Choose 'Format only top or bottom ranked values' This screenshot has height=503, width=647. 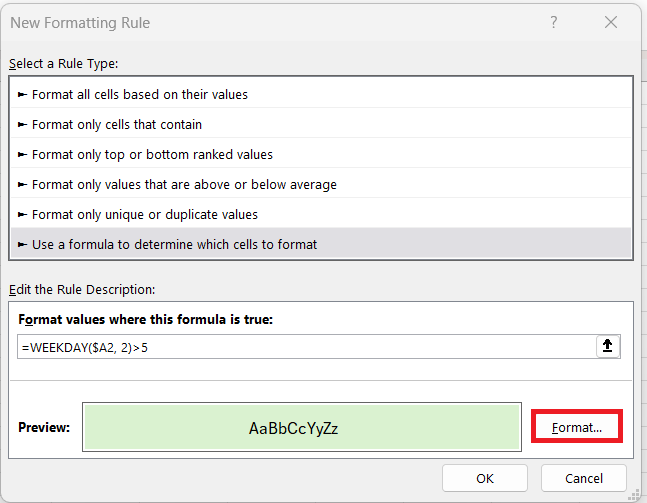tap(321, 154)
